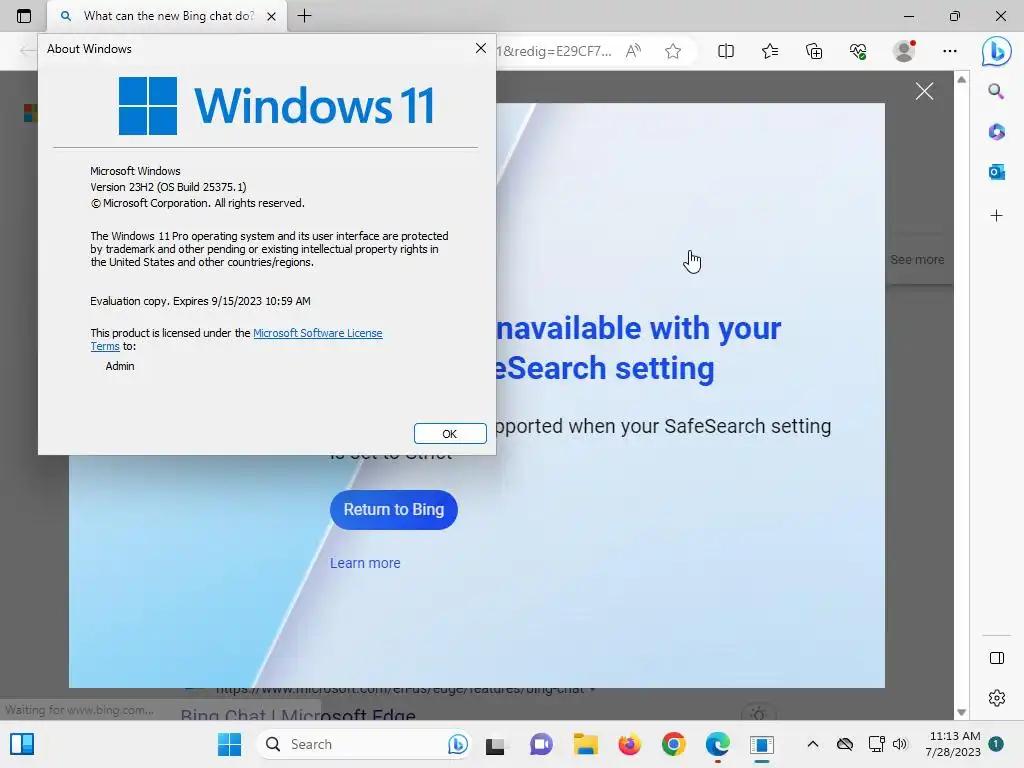
Task: Open notification center badge
Action: [x=996, y=743]
